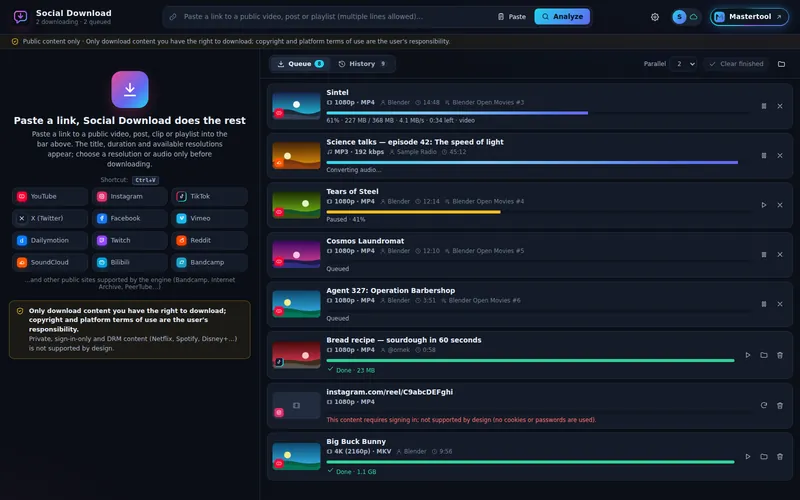The image size is (800, 500).
Task: Cancel the Science talks episode download
Action: click(x=780, y=156)
